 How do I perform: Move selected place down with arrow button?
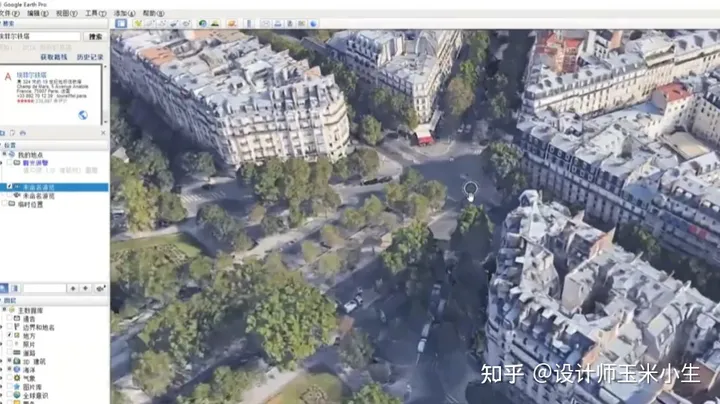click(85, 288)
